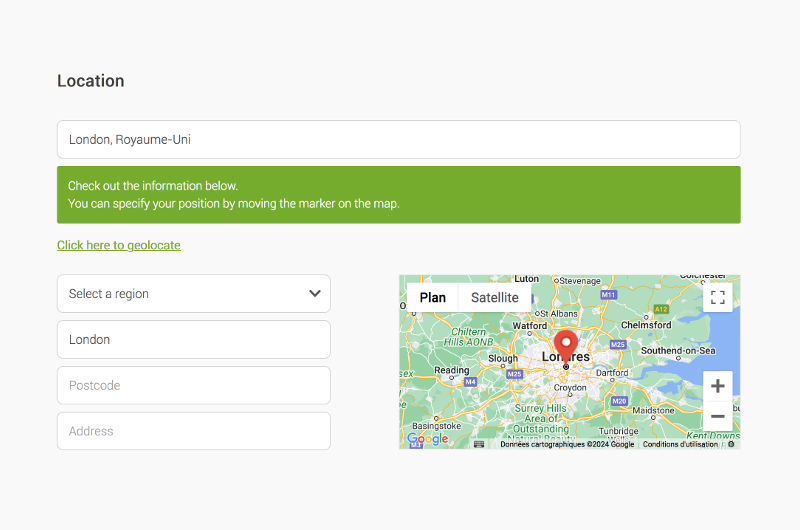Zoom in on the map

click(x=717, y=386)
